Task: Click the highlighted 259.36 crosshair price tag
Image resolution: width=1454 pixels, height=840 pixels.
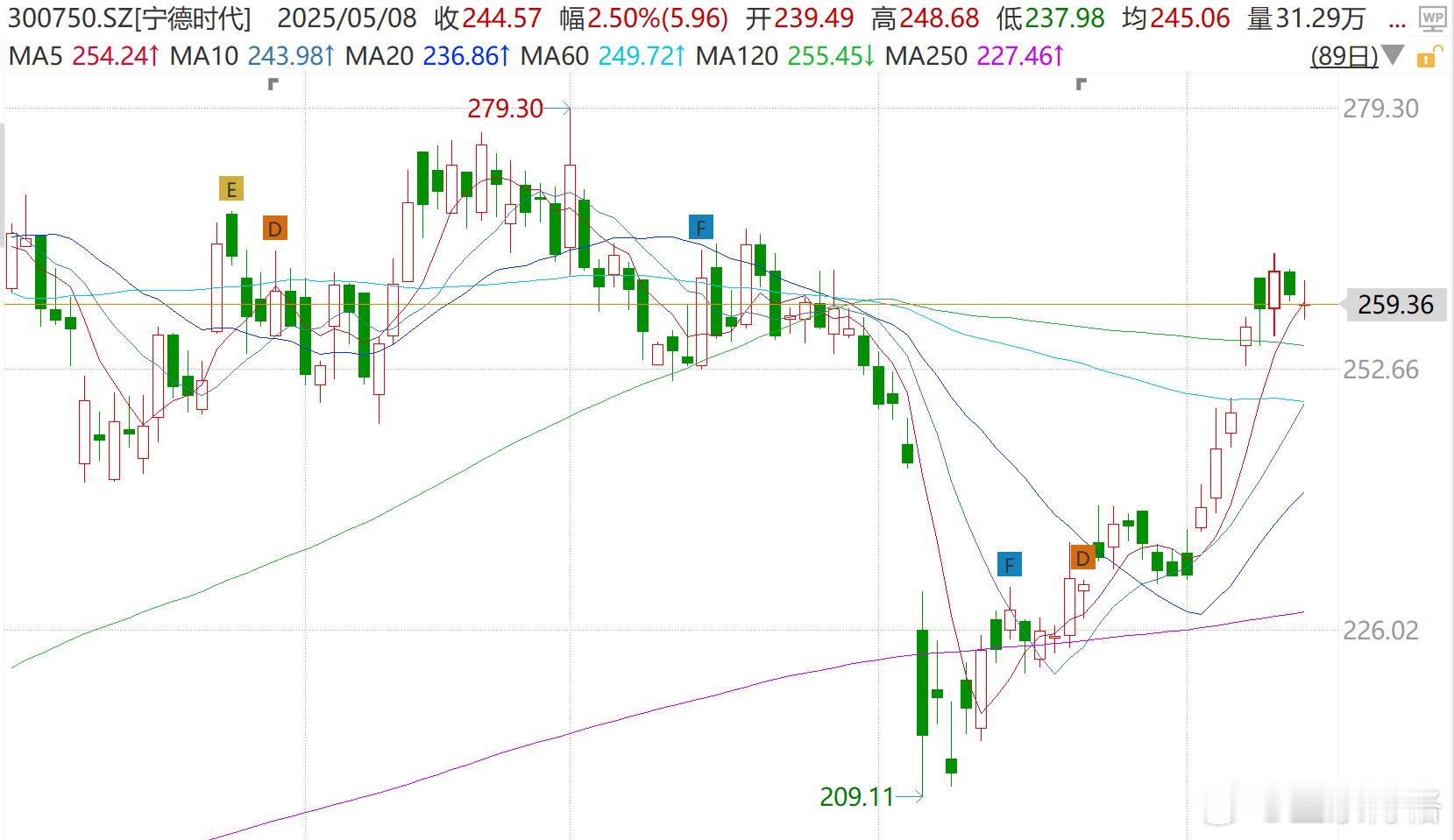Action: coord(1395,305)
